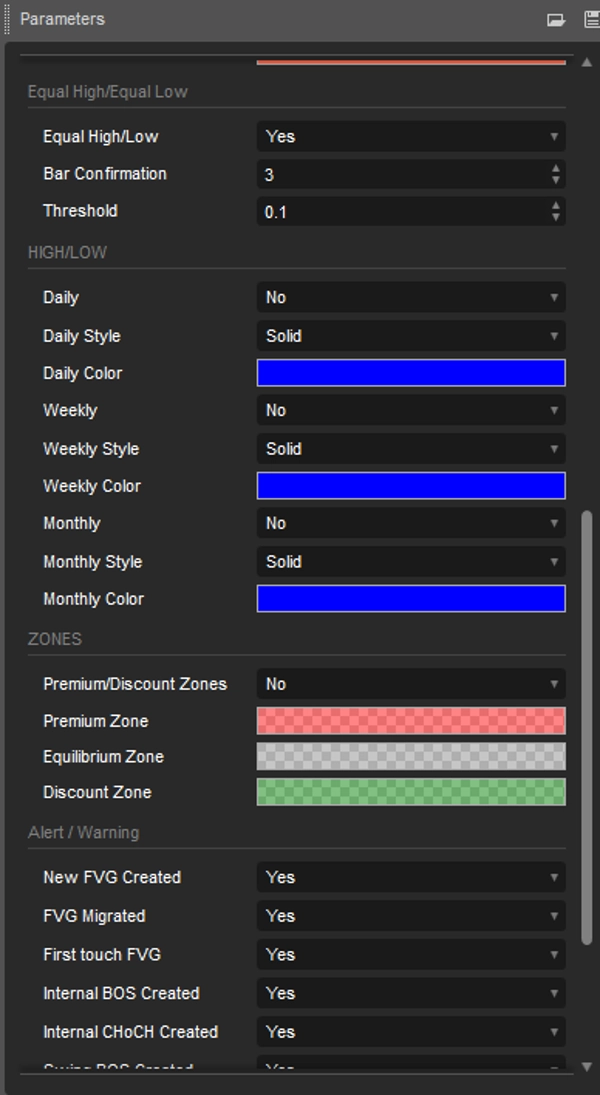Open the Premium Zone color picker
The height and width of the screenshot is (1095, 600).
[410, 720]
